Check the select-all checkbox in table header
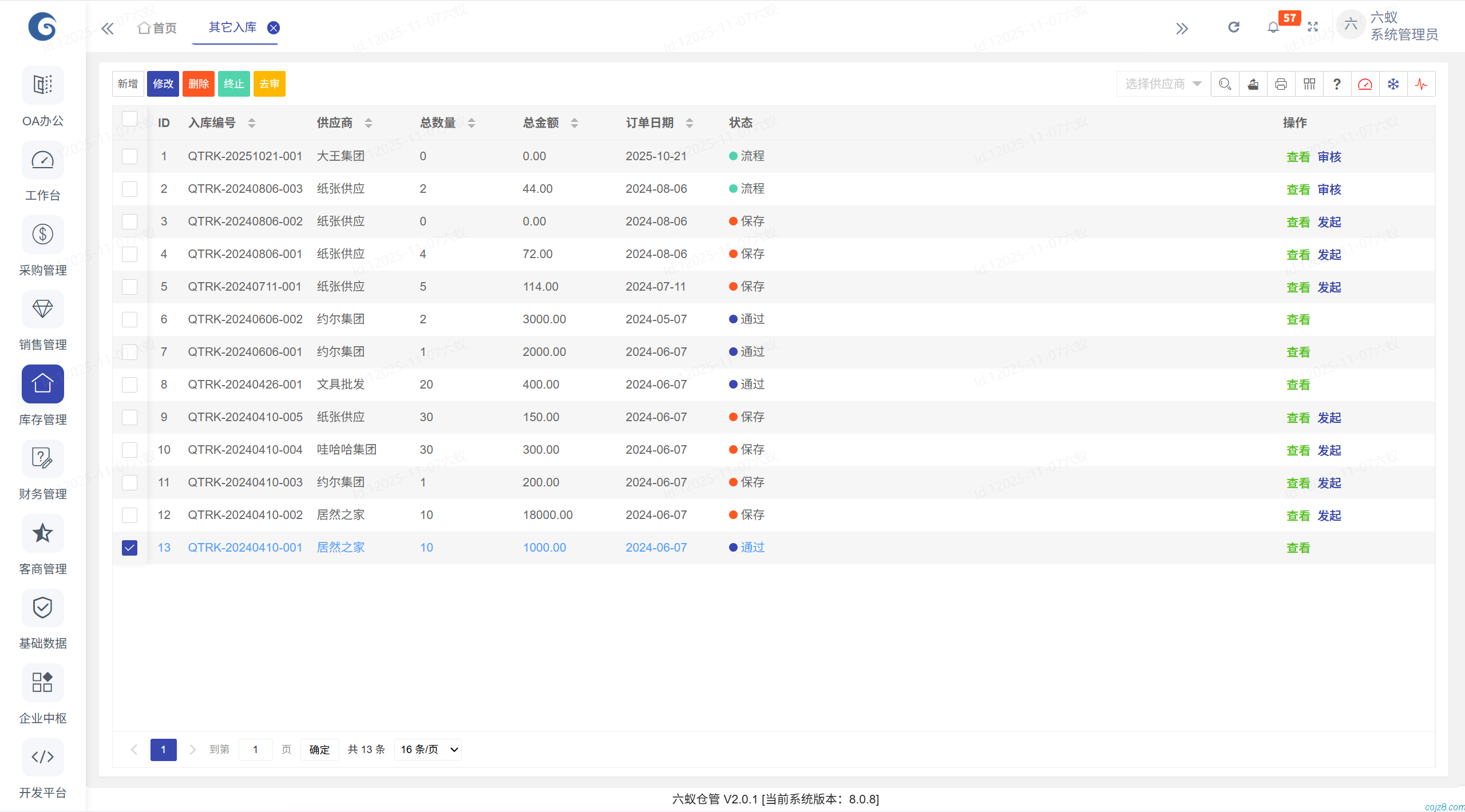The height and width of the screenshot is (812, 1465). (x=130, y=118)
